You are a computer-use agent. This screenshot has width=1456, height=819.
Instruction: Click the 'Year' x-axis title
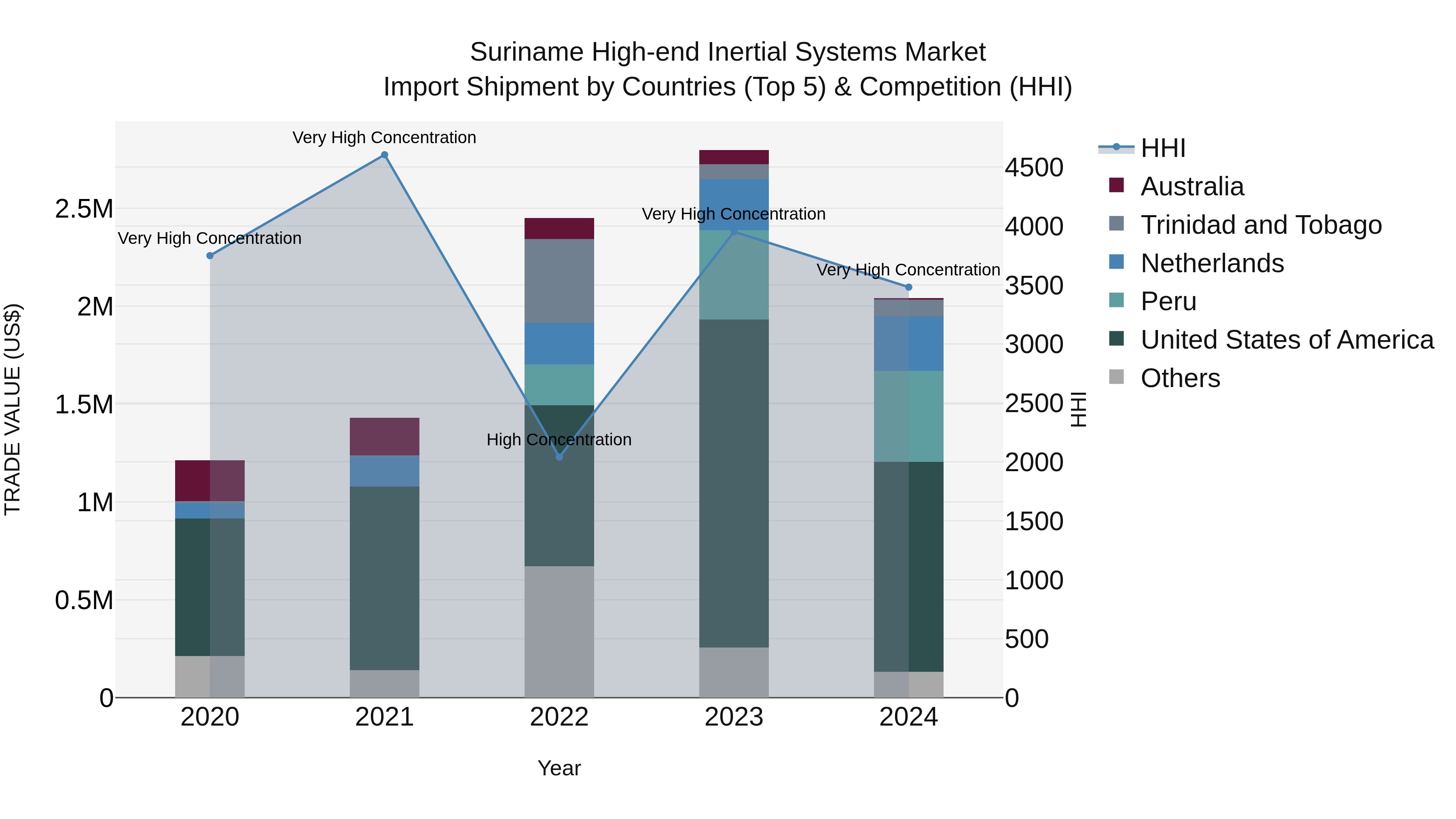(559, 768)
